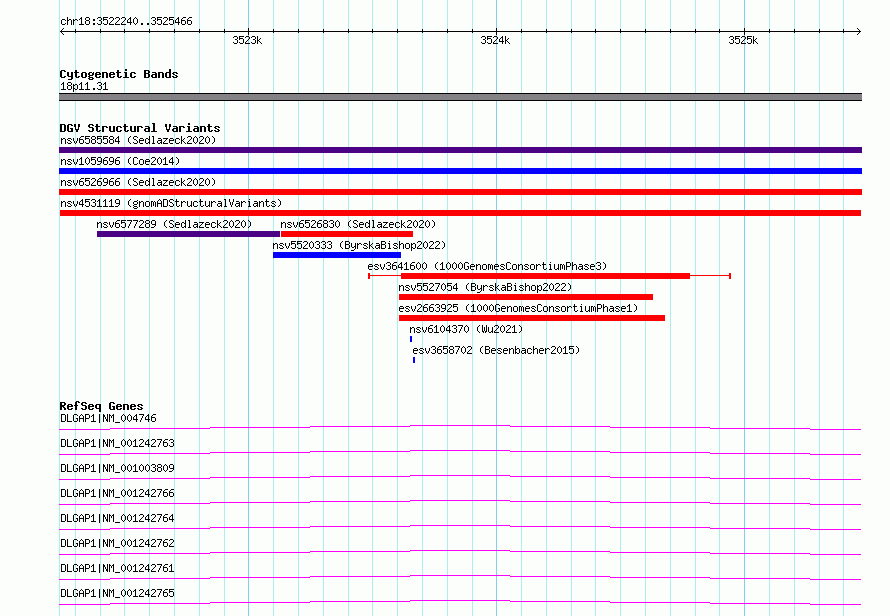The height and width of the screenshot is (616, 890).
Task: Click the nsv5520333 (ByrskaBishop2022) label
Action: tap(359, 245)
